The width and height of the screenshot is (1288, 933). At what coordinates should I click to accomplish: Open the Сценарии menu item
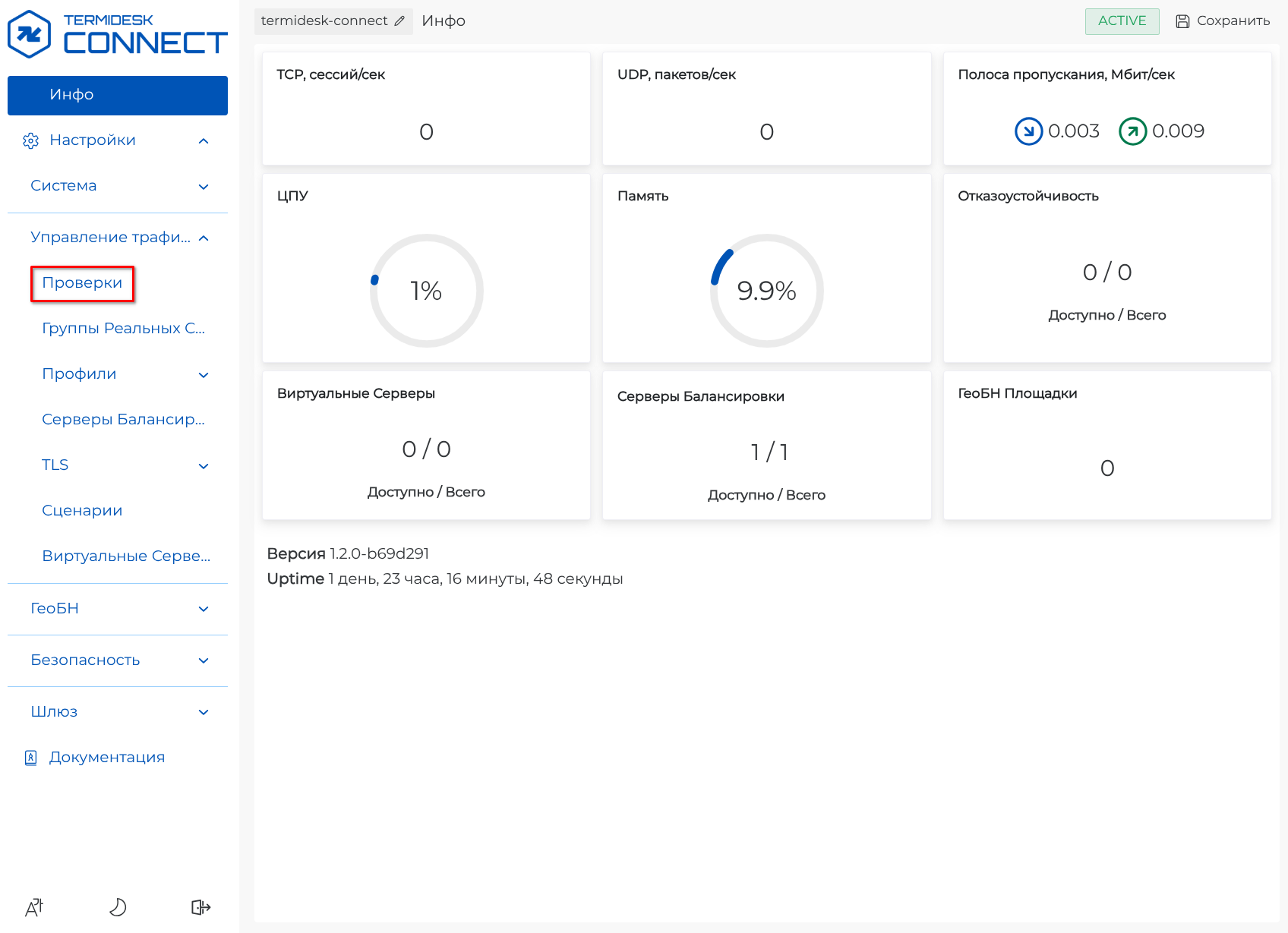[82, 511]
